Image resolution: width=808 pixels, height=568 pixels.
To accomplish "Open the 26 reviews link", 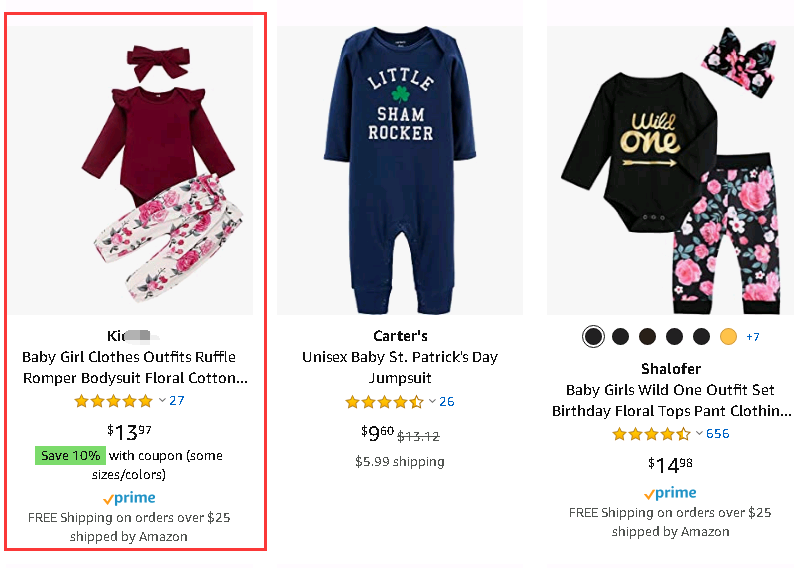I will (447, 402).
